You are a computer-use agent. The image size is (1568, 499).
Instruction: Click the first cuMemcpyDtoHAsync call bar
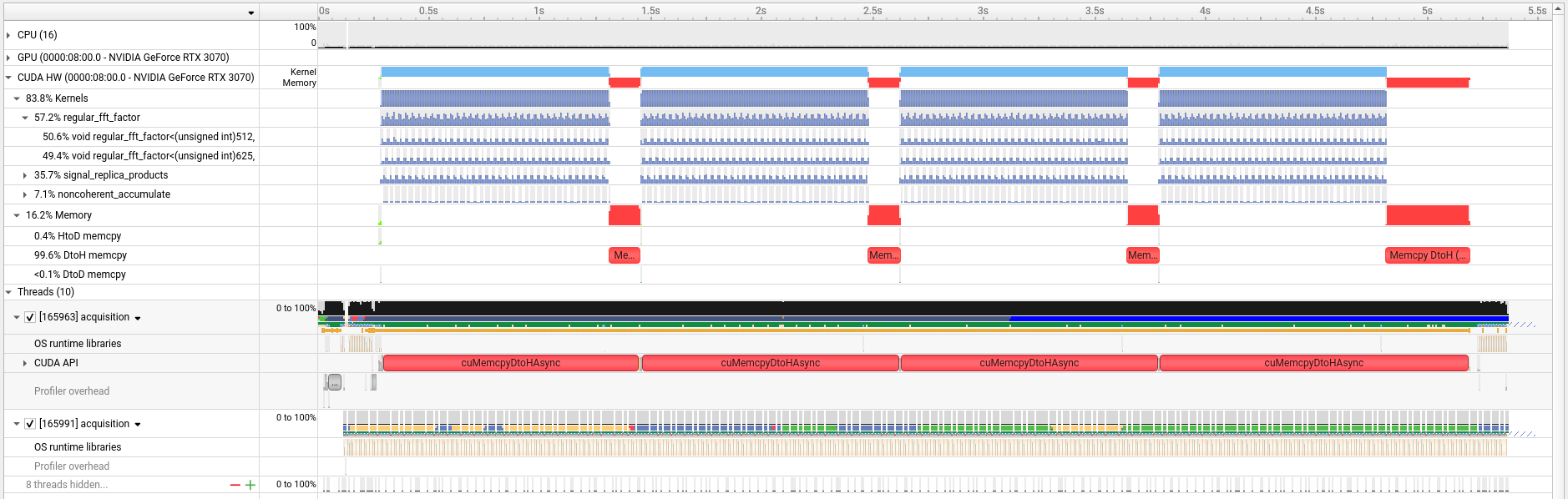(510, 363)
